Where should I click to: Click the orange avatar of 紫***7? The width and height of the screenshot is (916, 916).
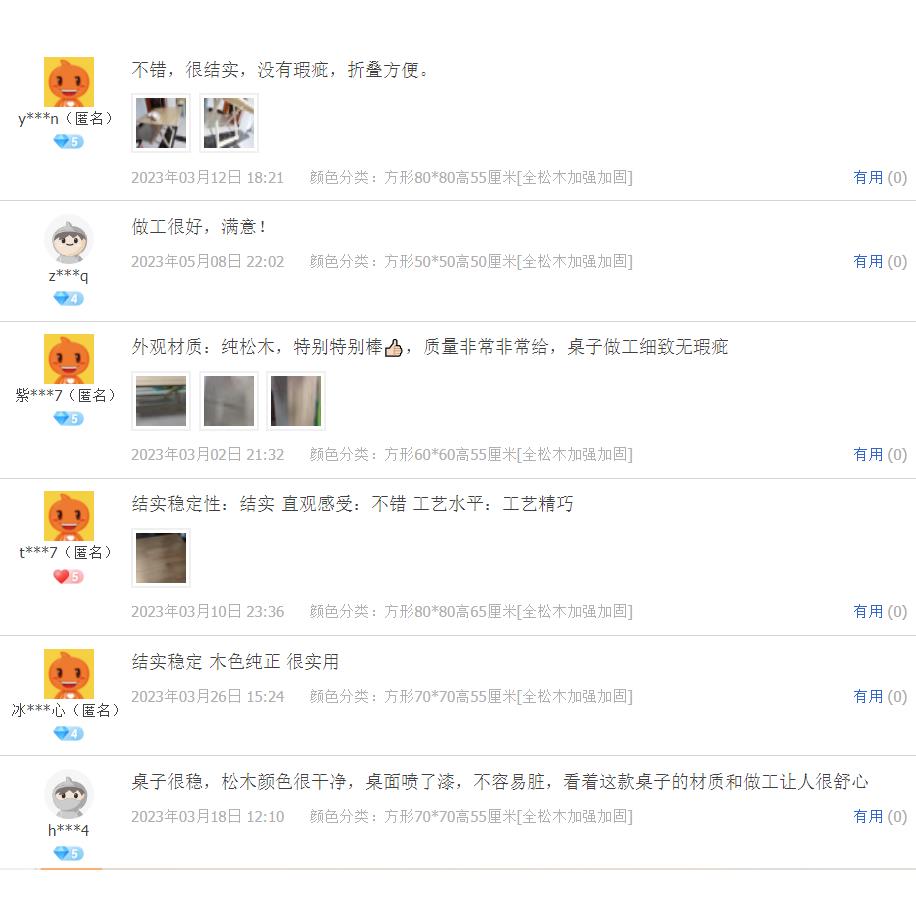point(69,359)
